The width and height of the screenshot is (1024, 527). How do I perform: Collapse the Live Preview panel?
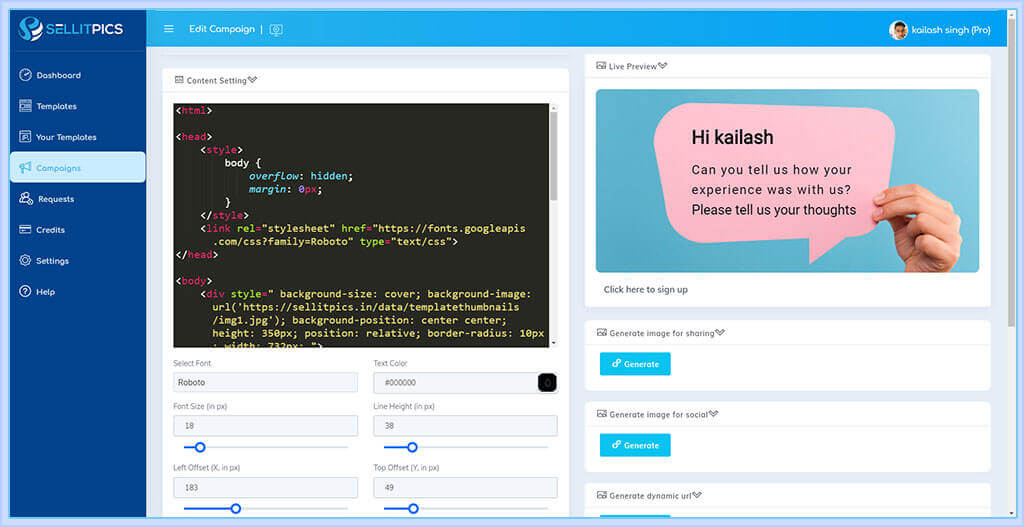[663, 66]
